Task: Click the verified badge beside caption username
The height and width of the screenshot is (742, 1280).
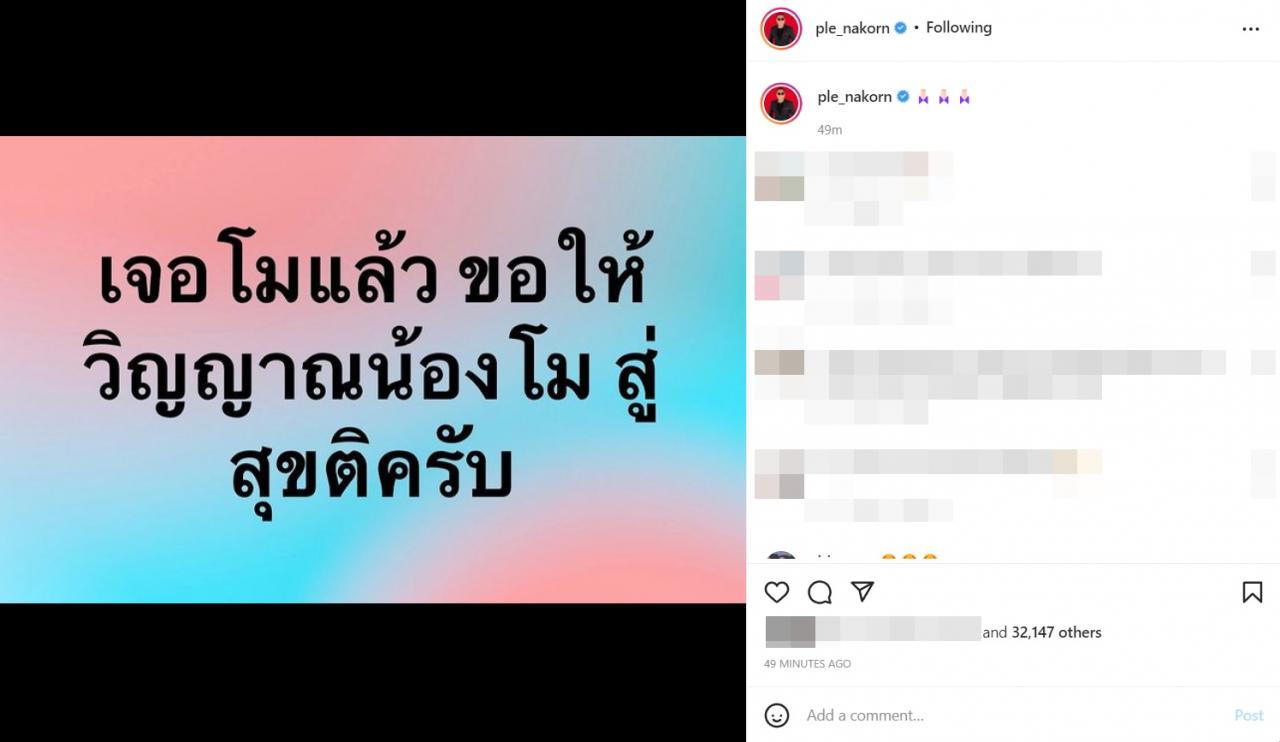Action: pos(903,97)
